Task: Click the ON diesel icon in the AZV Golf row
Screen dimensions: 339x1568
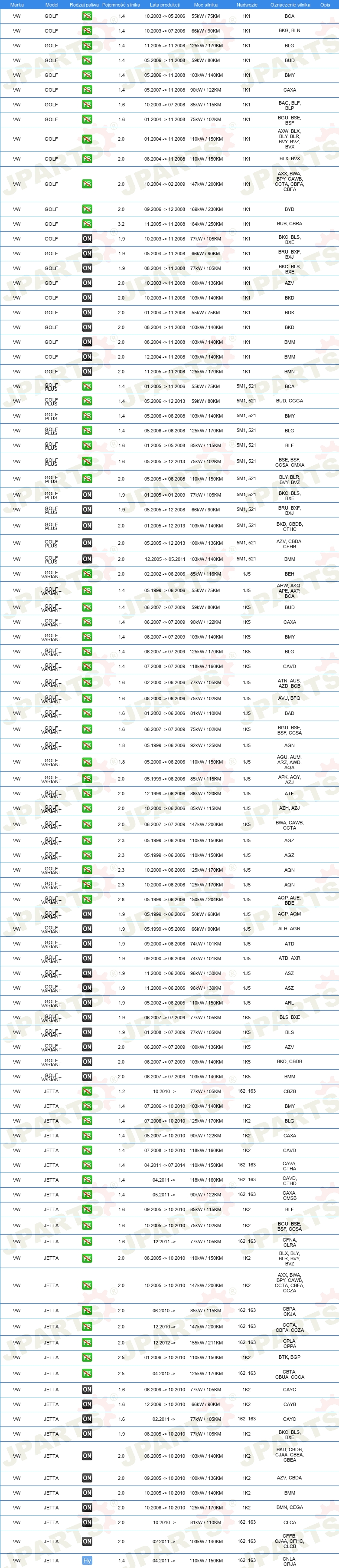Action: (87, 283)
